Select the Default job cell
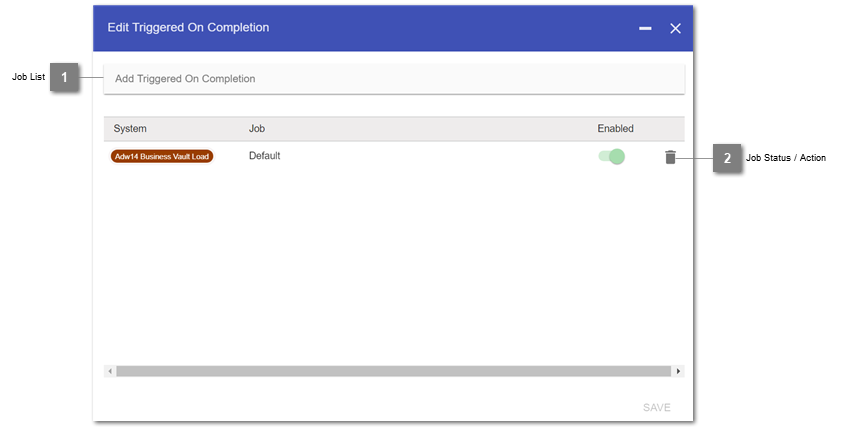The height and width of the screenshot is (430, 842). pyautogui.click(x=265, y=156)
